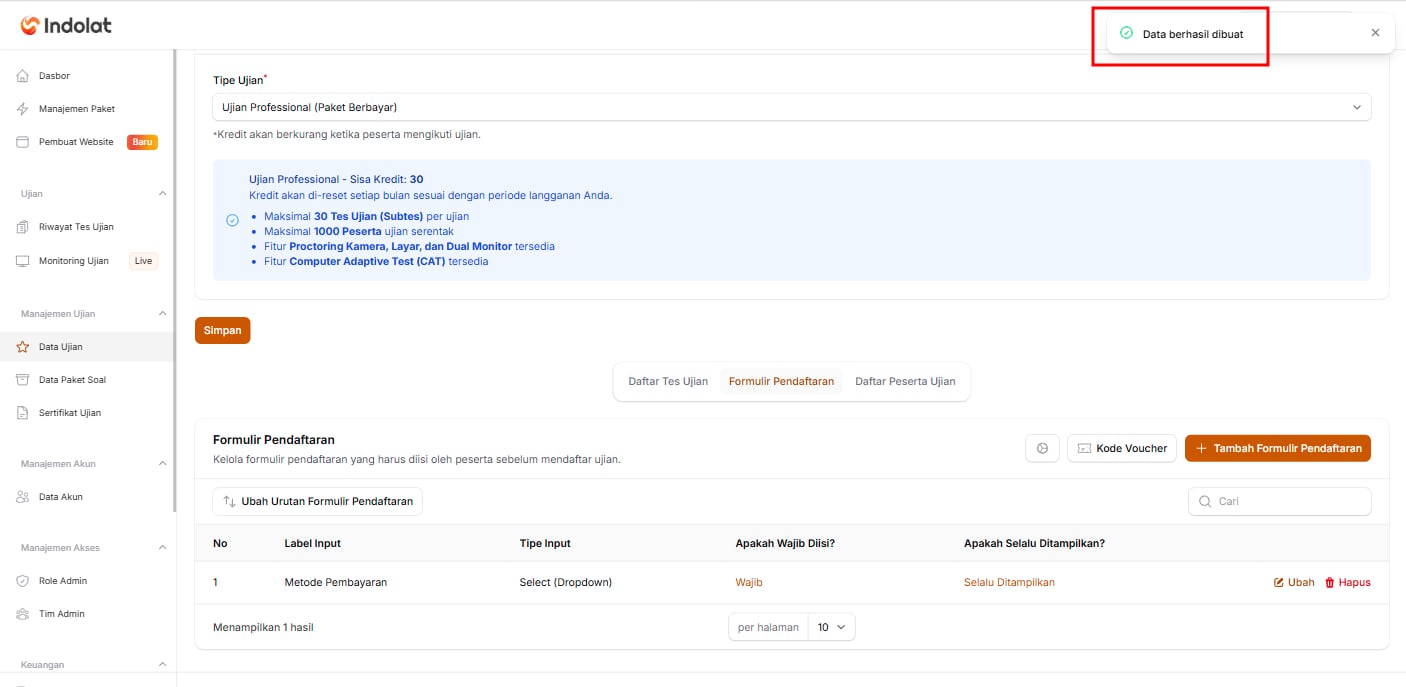This screenshot has width=1406, height=687.
Task: Focus the Cari search field
Action: tap(1280, 501)
